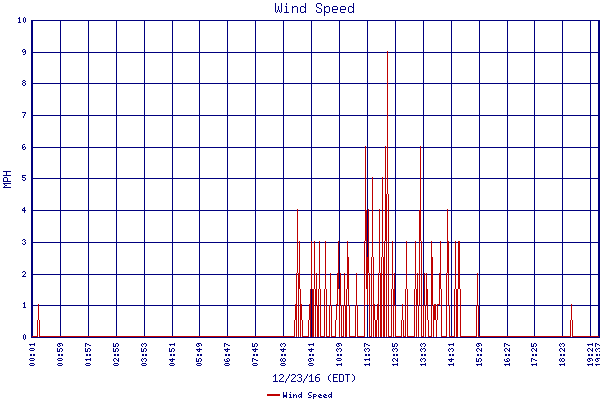This screenshot has height=400, width=600.
Task: Click the 18:23 time label
Action: pos(562,354)
